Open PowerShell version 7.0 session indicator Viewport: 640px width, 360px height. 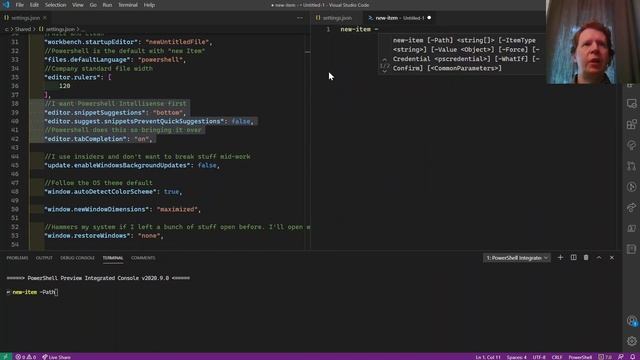click(605, 357)
